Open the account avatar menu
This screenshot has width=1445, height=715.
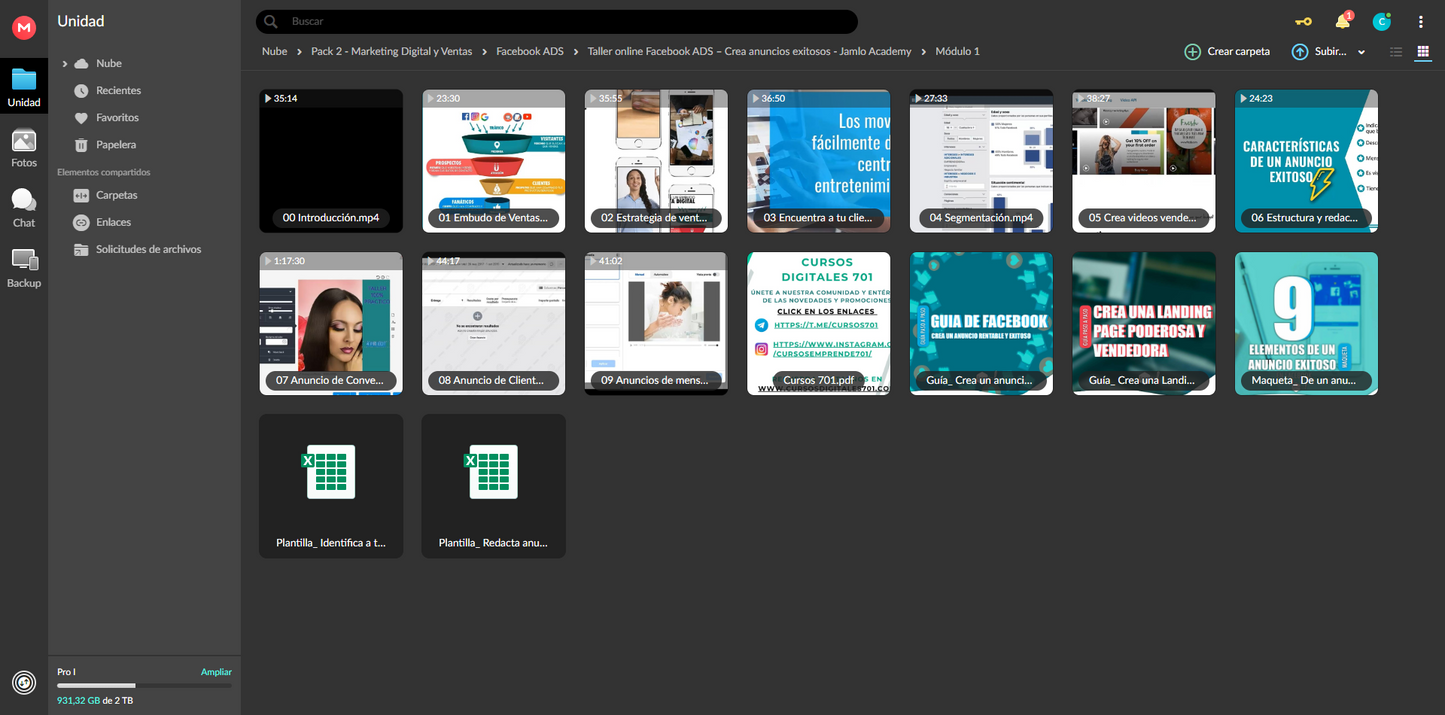[1381, 21]
